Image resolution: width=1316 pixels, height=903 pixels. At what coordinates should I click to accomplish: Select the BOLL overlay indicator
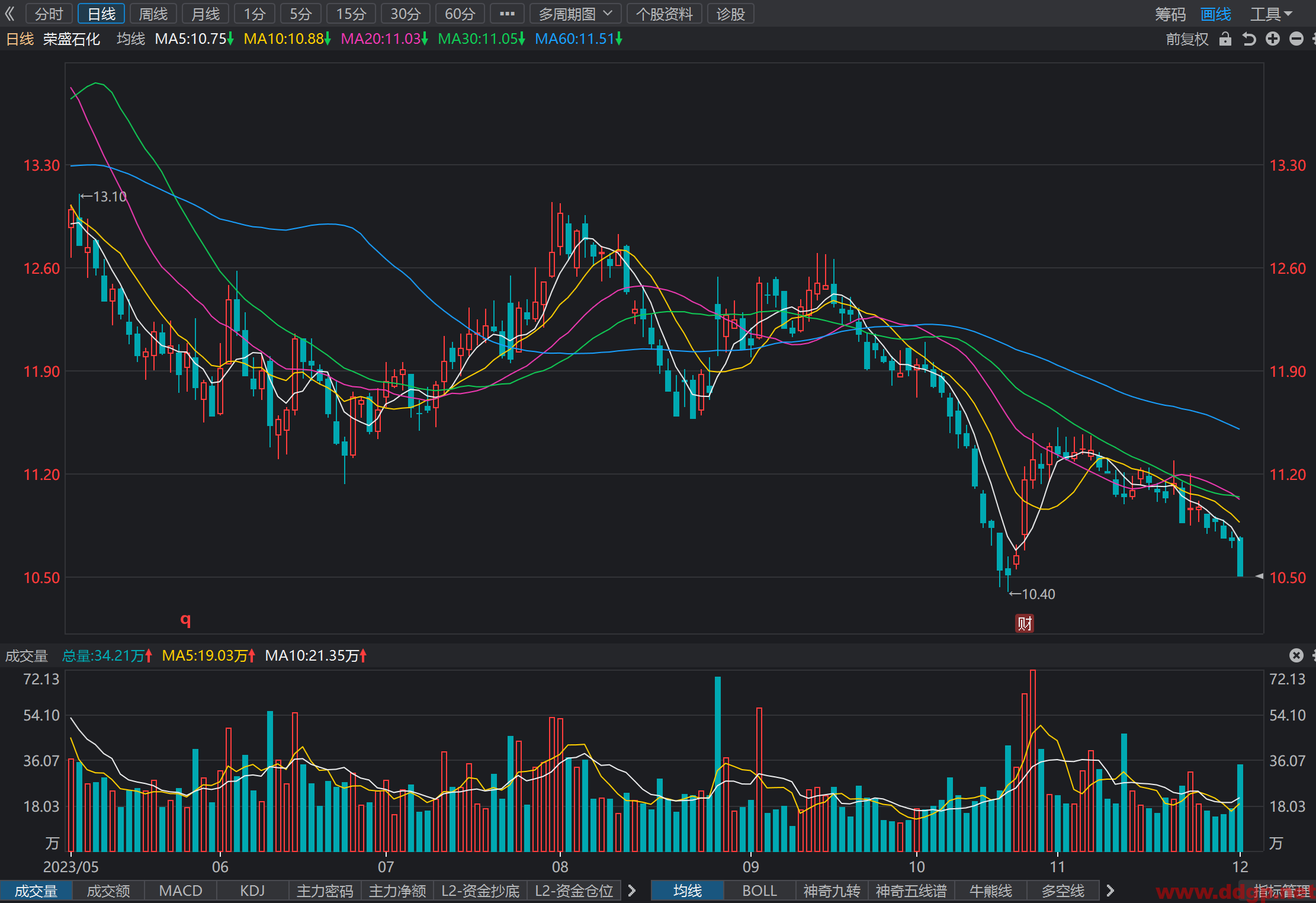point(759,891)
